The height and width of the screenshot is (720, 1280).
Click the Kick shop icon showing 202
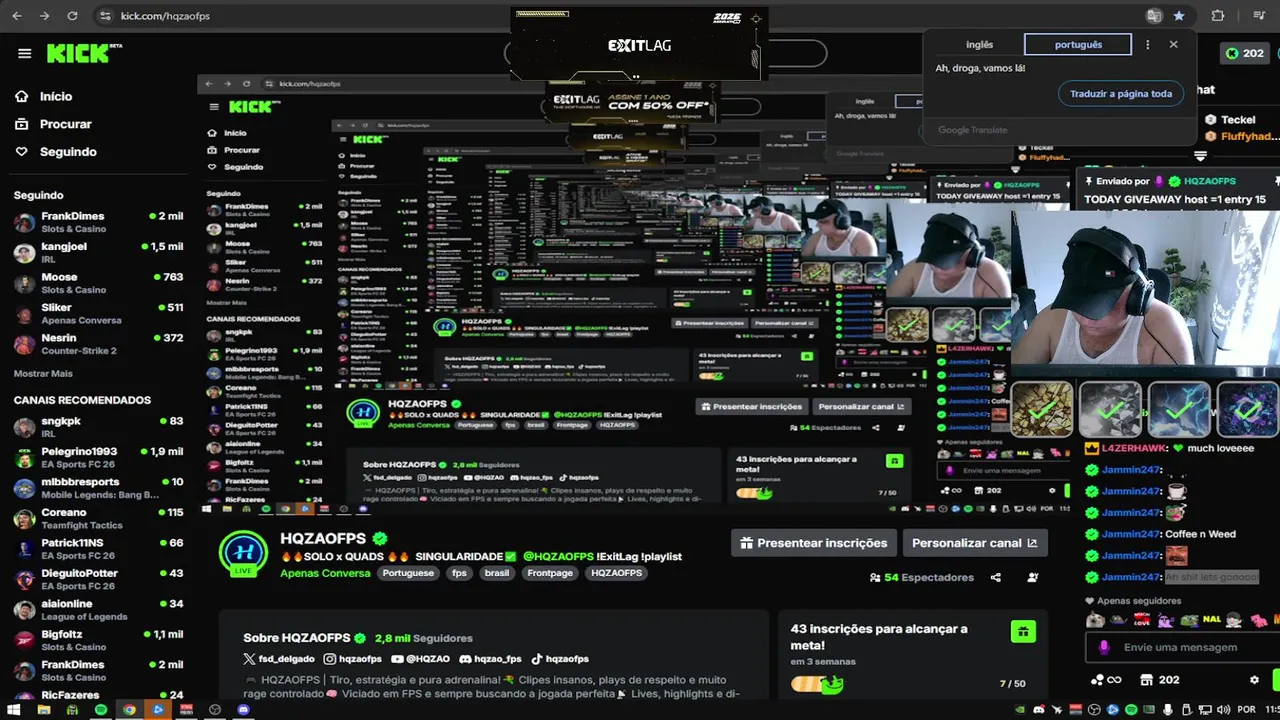point(1159,680)
